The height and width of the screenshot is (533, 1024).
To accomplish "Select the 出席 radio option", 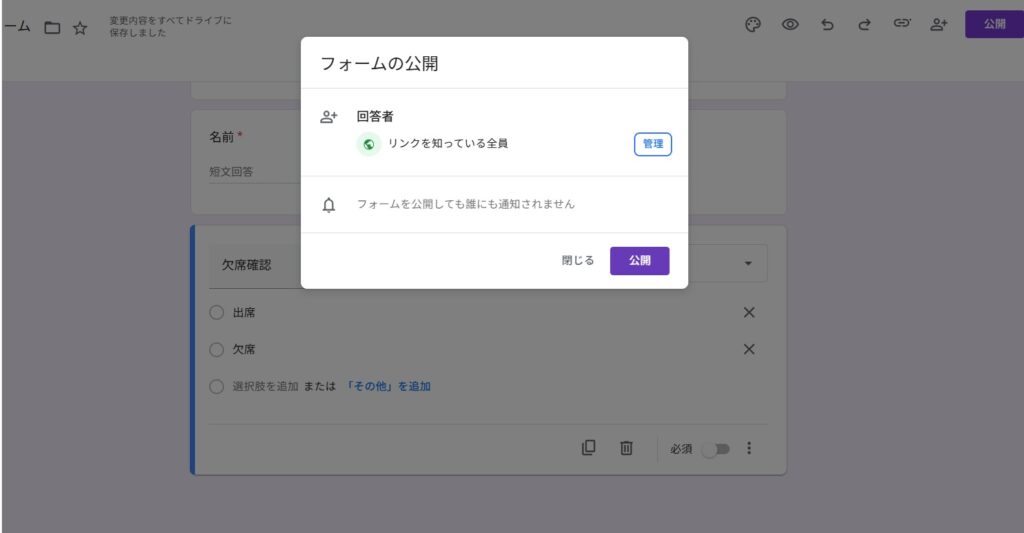I will [x=217, y=313].
